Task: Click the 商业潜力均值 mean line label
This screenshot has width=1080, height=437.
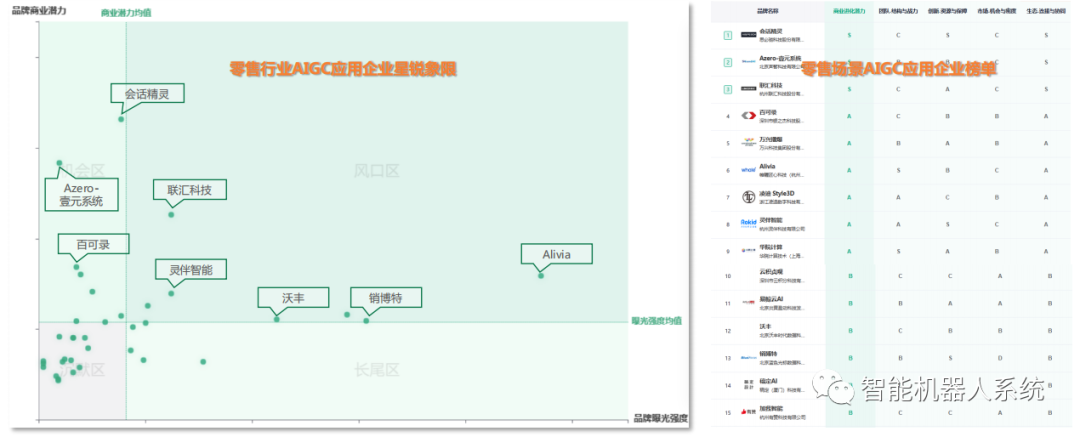Action: pyautogui.click(x=126, y=13)
